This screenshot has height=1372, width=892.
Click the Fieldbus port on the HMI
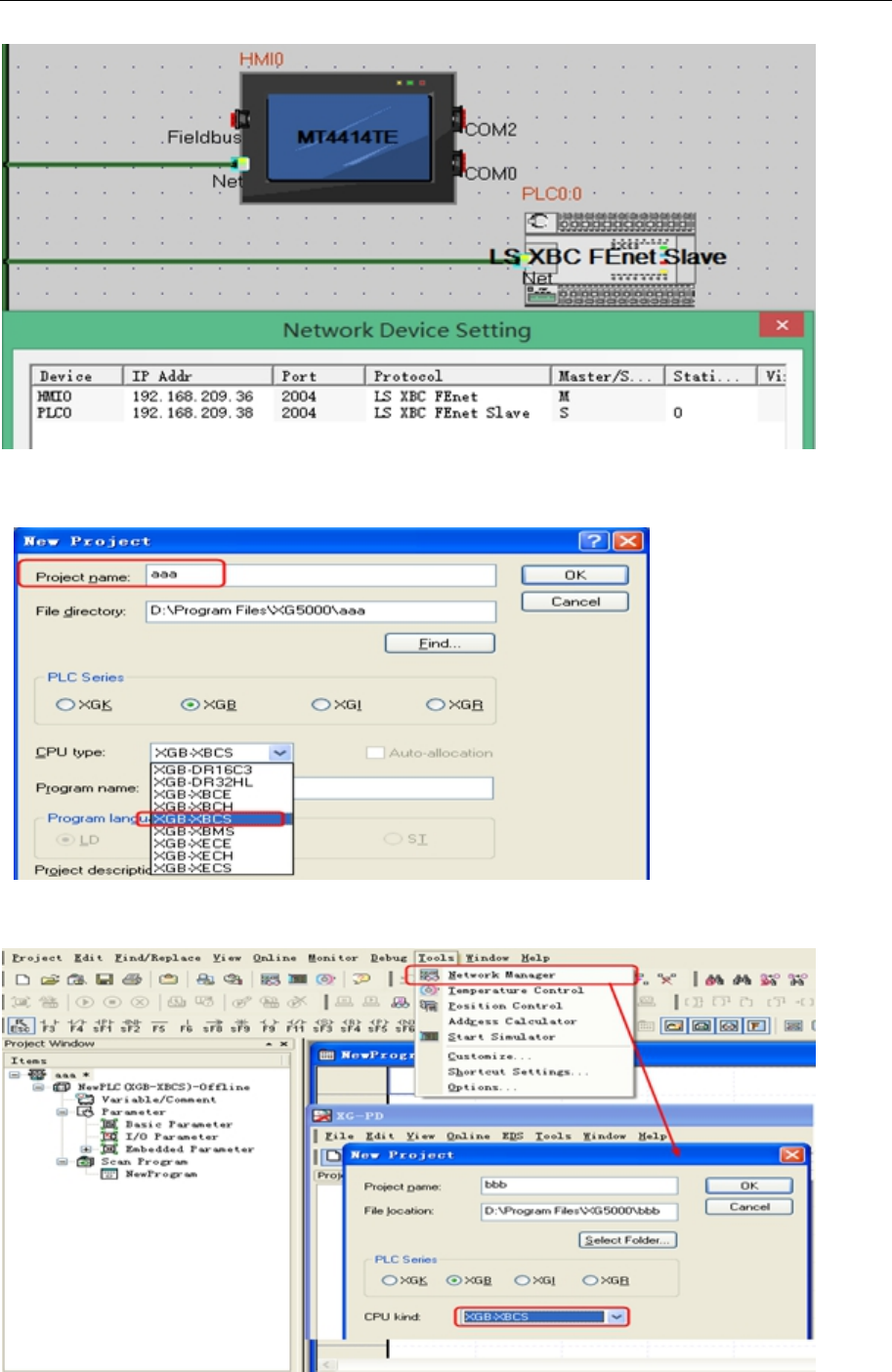[x=239, y=120]
